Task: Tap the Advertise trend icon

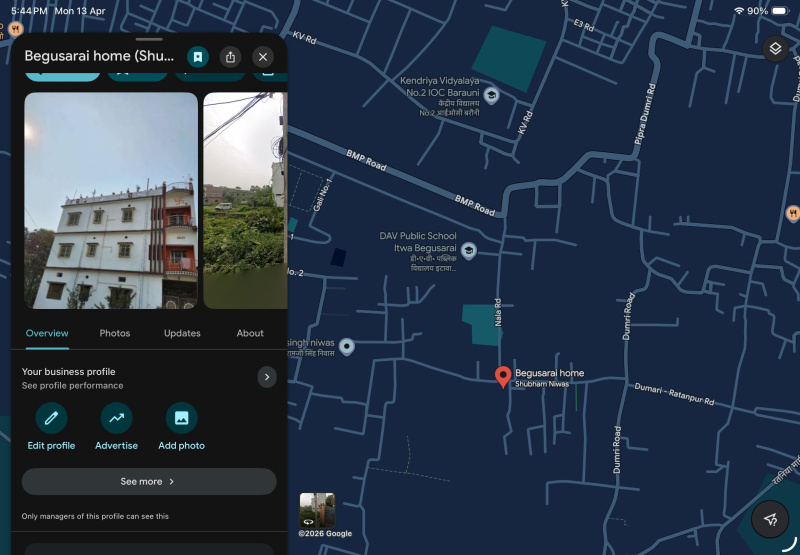Action: click(116, 418)
